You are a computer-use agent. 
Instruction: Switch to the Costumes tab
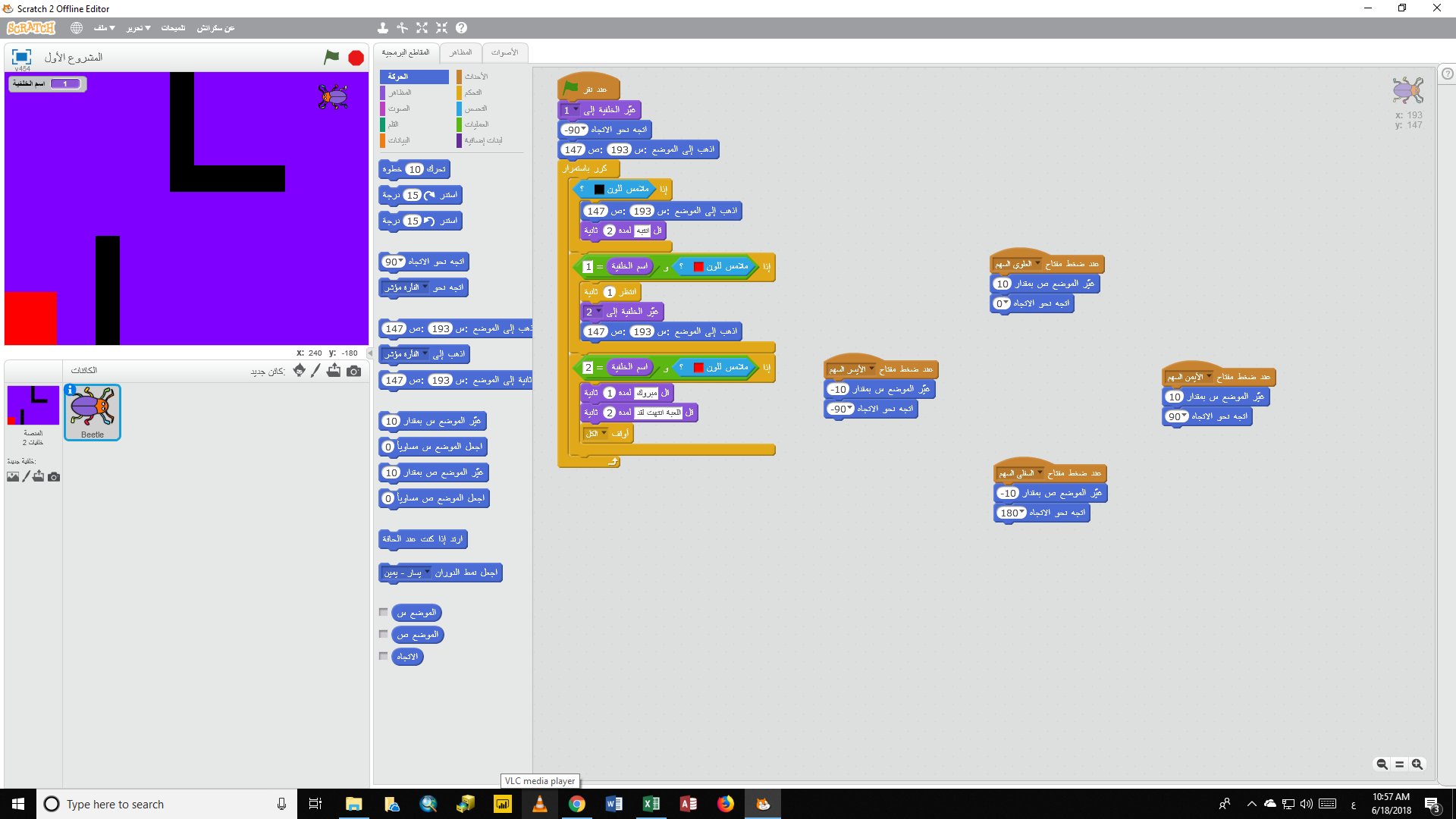(460, 52)
